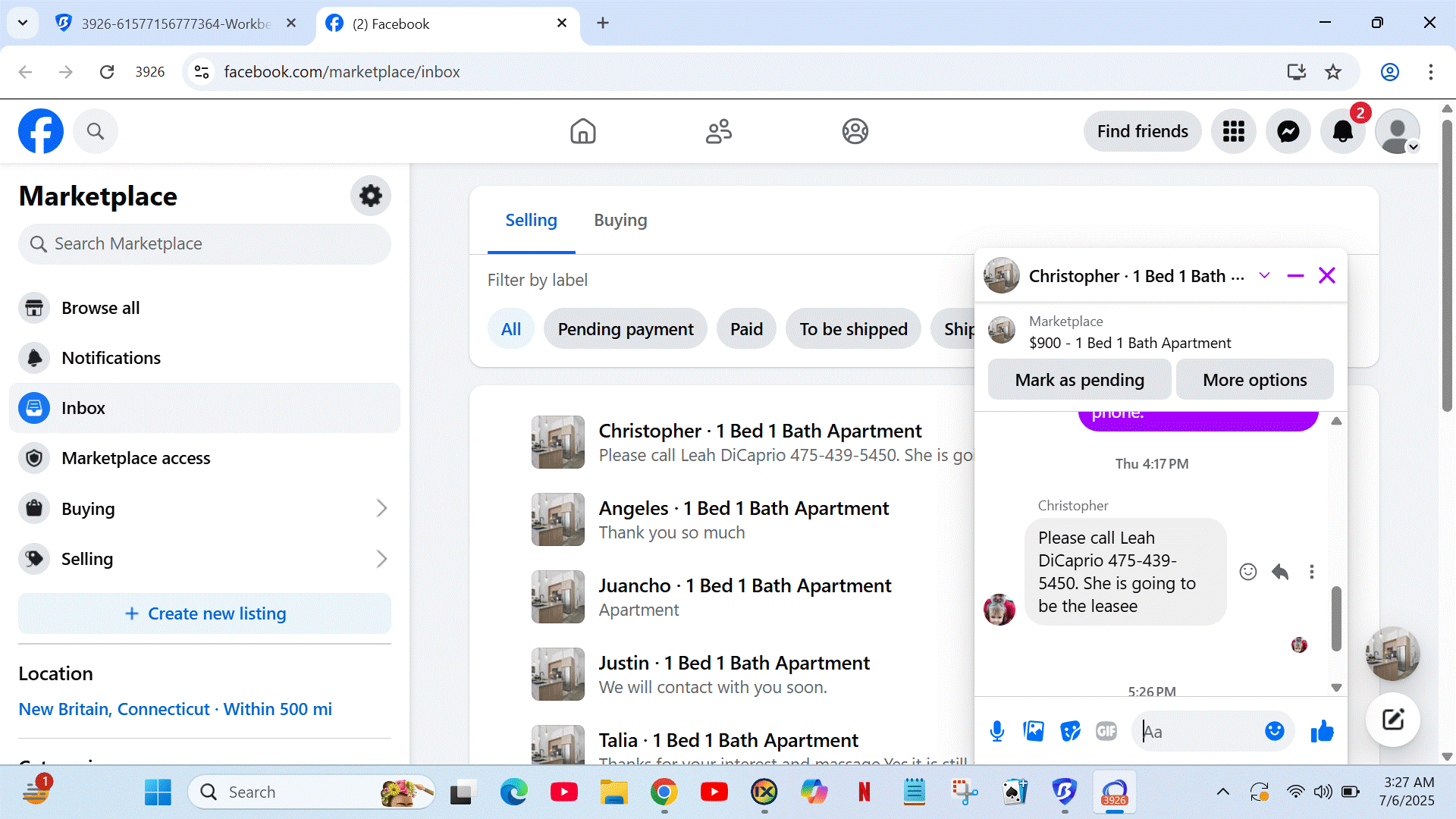Screen dimensions: 1456x819
Task: React to Christopher's message with emoji icon
Action: tap(1247, 572)
